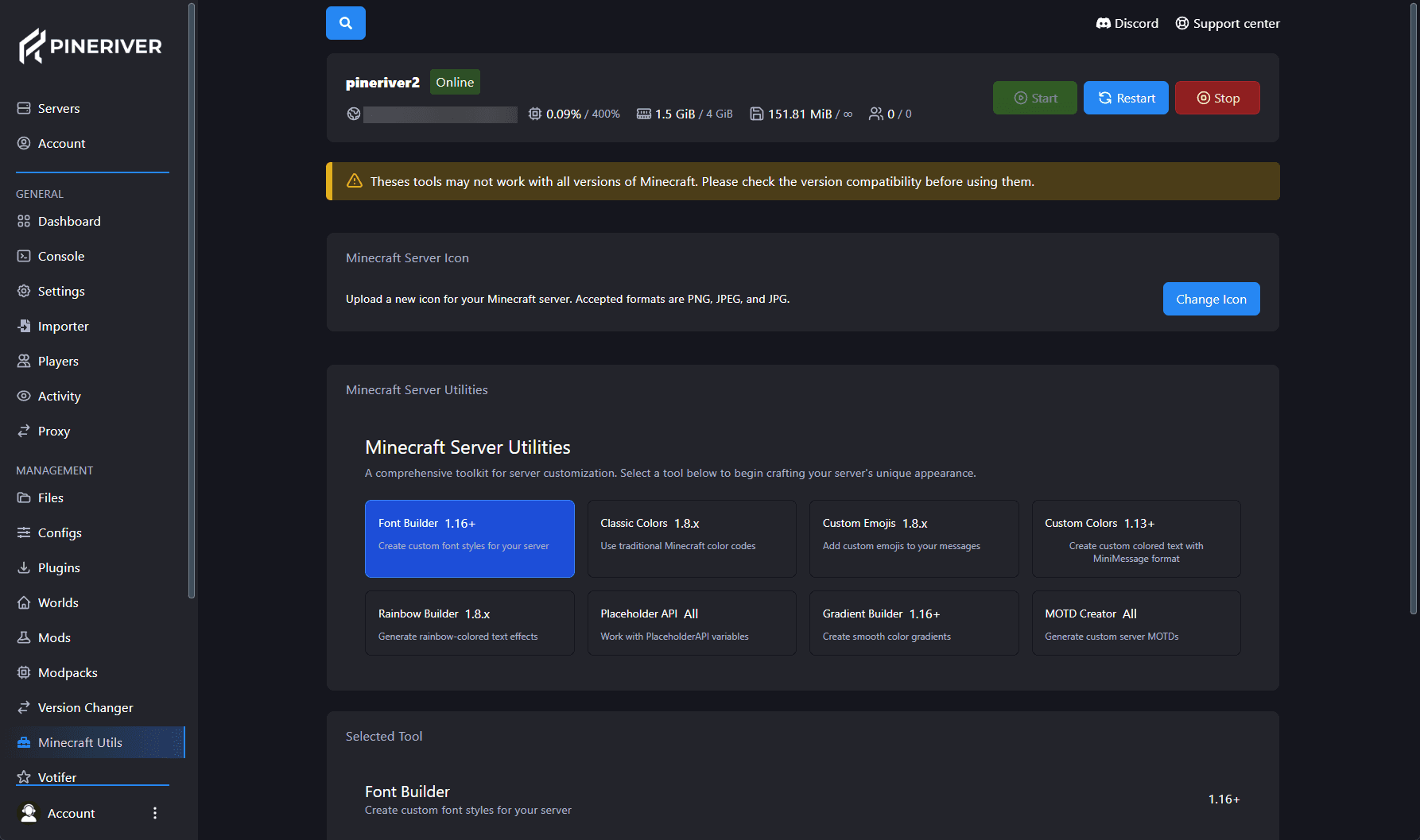The image size is (1420, 840).
Task: Click the Console terminal icon
Action: [x=24, y=256]
